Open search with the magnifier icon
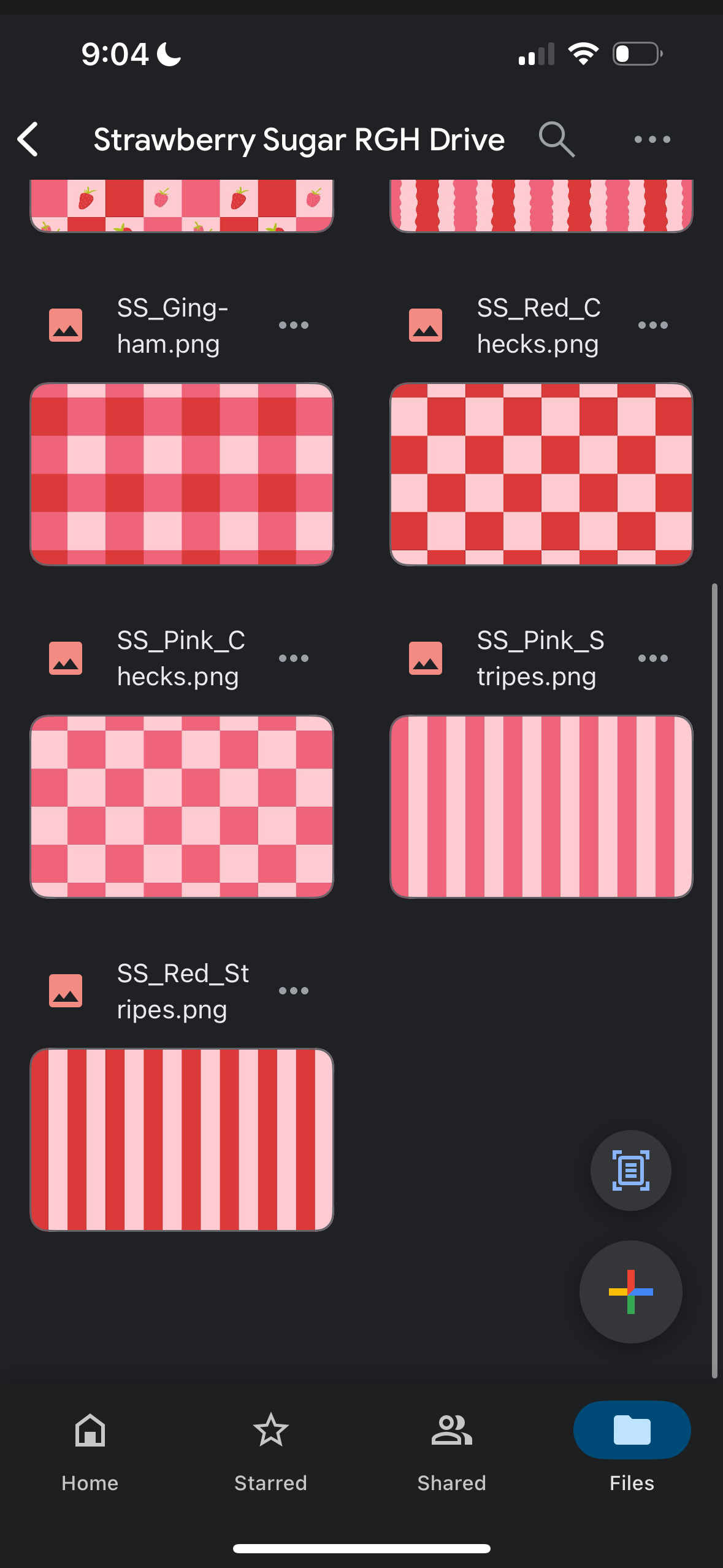 [556, 139]
